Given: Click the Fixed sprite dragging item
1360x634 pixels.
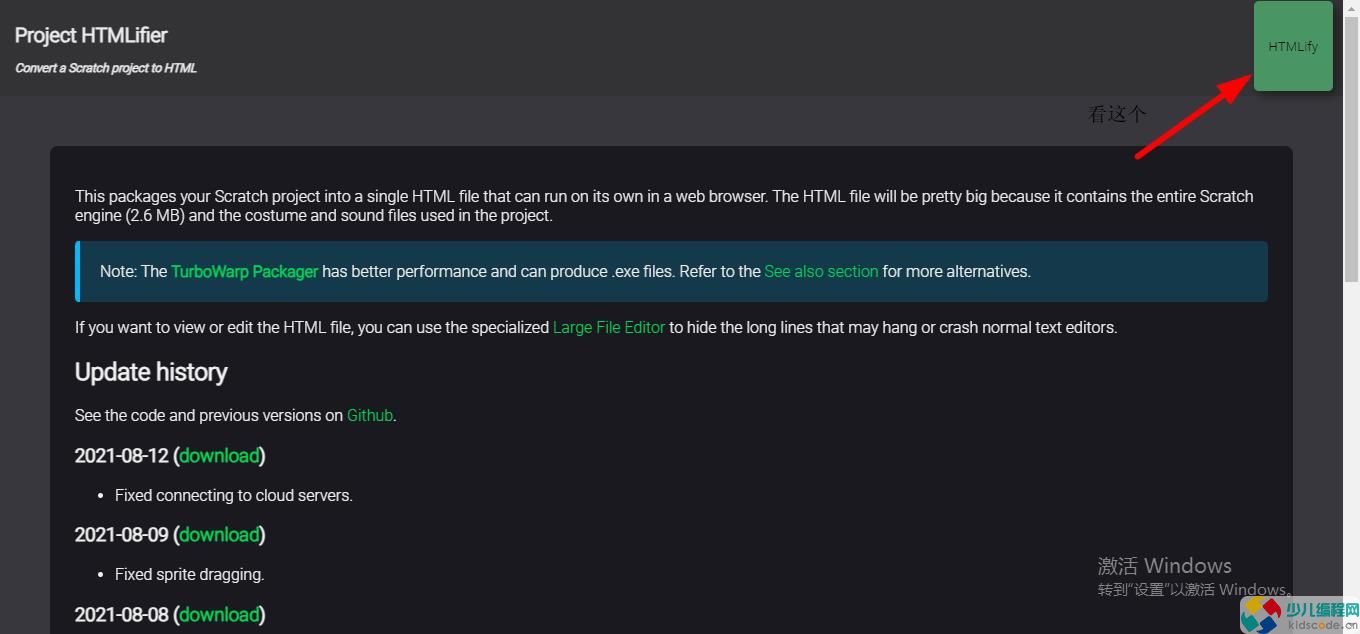Looking at the screenshot, I should point(189,574).
